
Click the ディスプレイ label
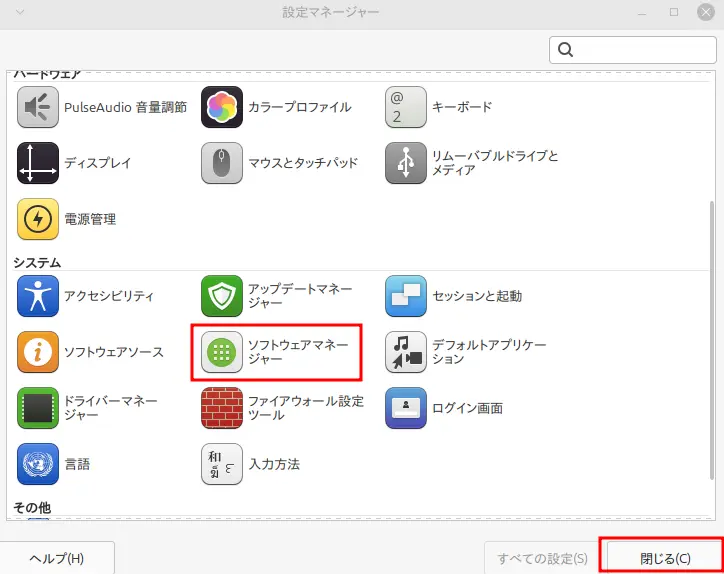coord(97,163)
